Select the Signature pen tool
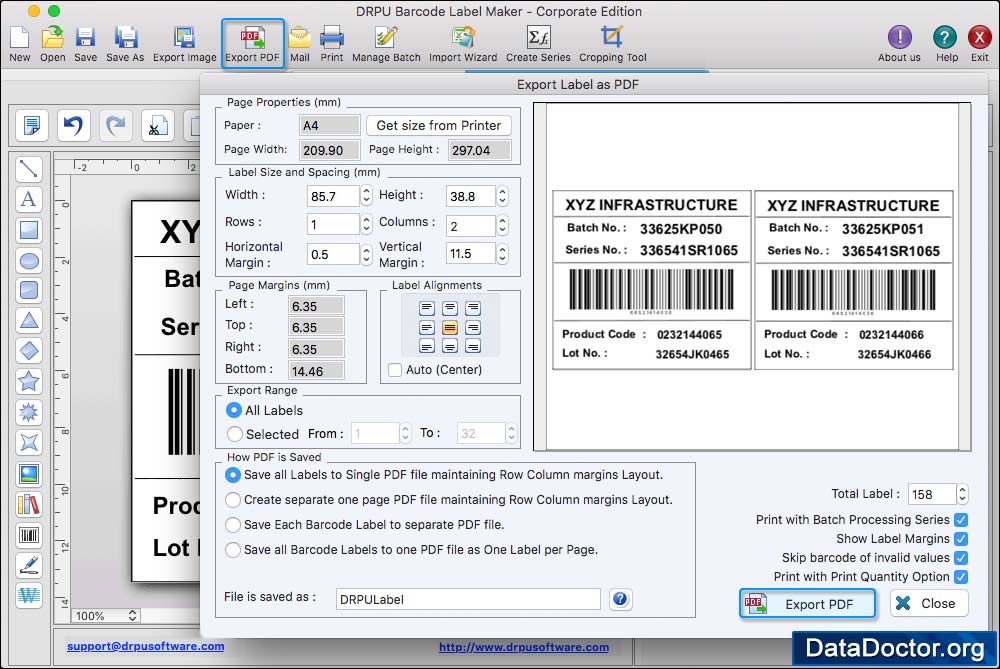Viewport: 1000px width, 669px height. tap(29, 565)
